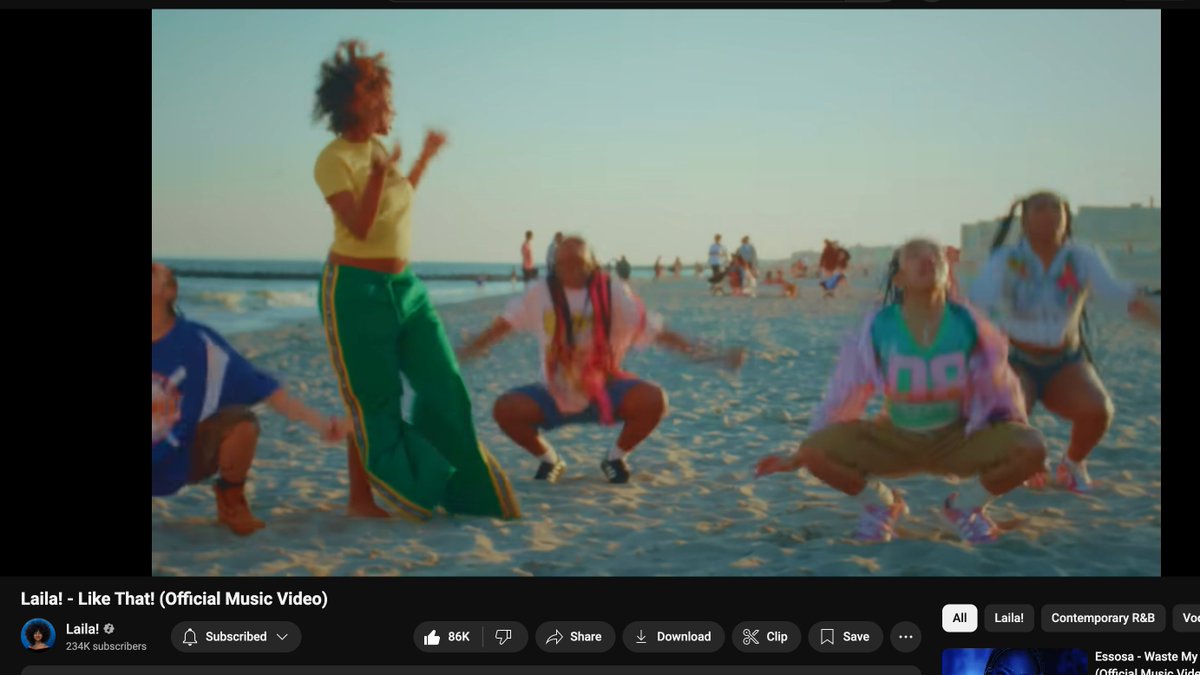Share the Laila! video
1200x675 pixels.
coord(575,637)
